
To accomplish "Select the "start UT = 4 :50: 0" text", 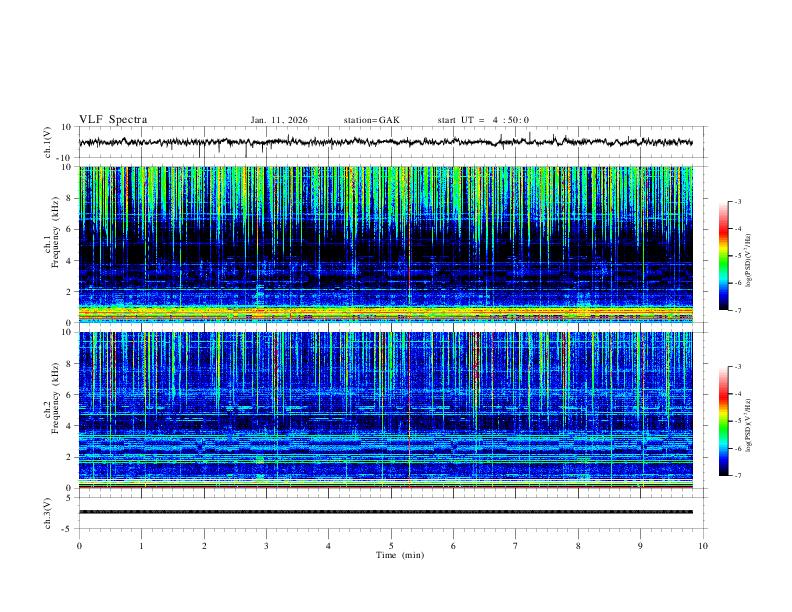I will coord(483,120).
